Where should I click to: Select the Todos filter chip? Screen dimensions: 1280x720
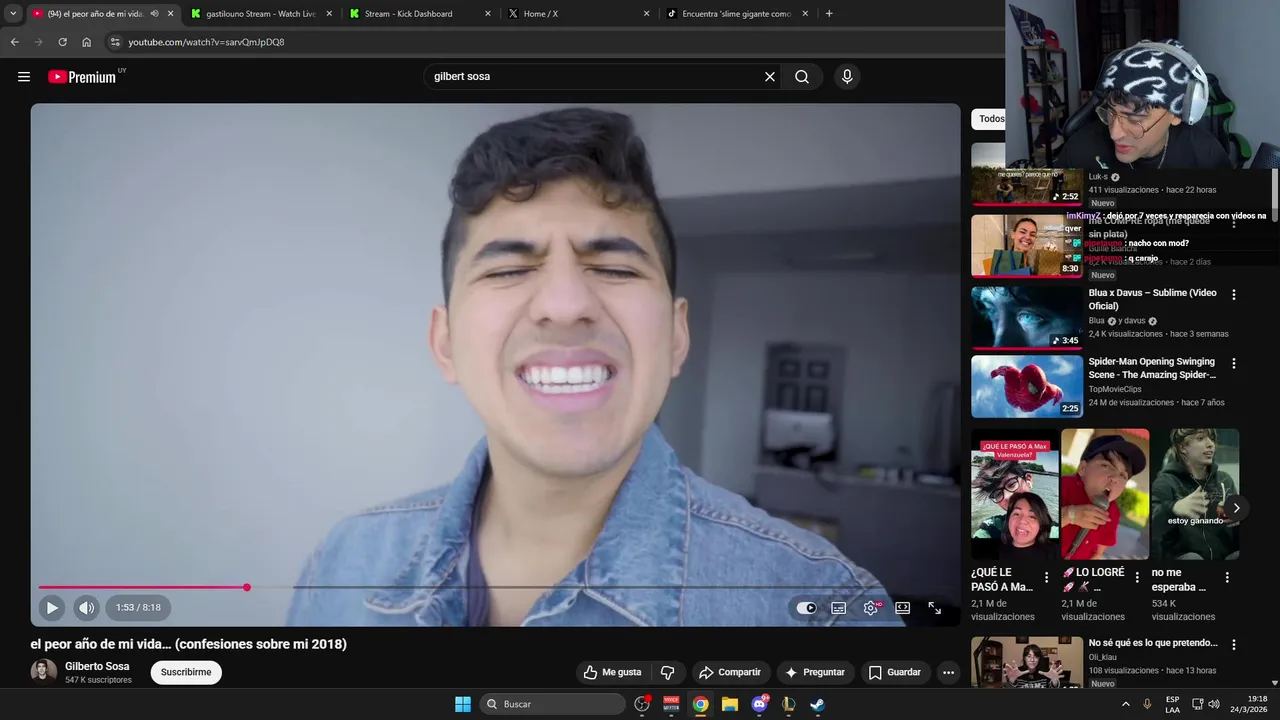(x=988, y=118)
